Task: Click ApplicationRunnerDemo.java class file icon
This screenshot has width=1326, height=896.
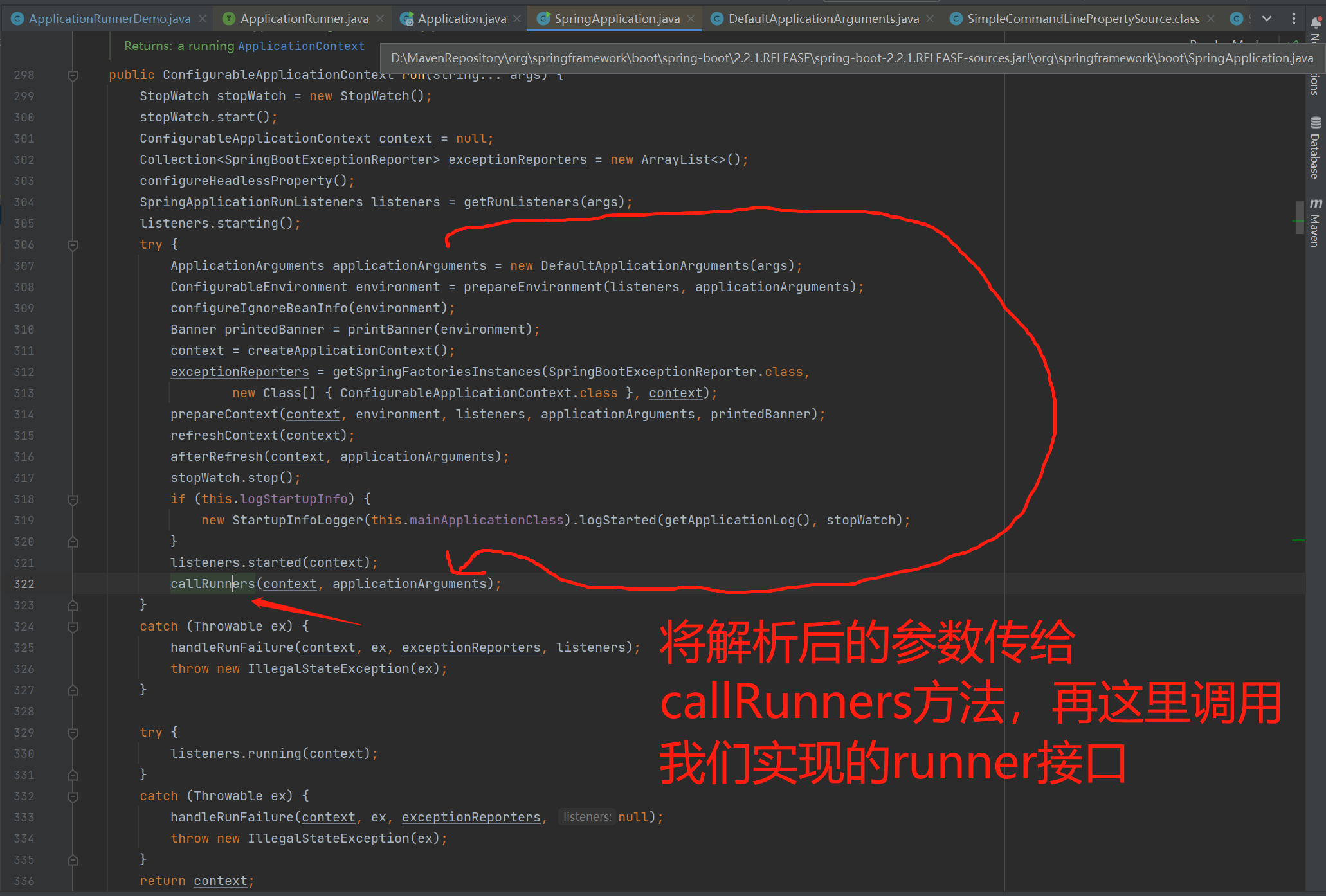Action: (18, 19)
